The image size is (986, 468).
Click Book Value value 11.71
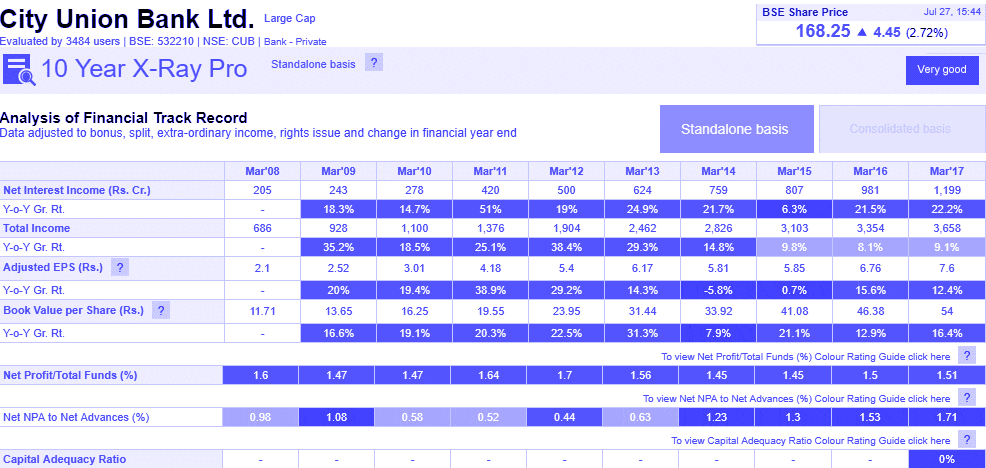tap(262, 311)
